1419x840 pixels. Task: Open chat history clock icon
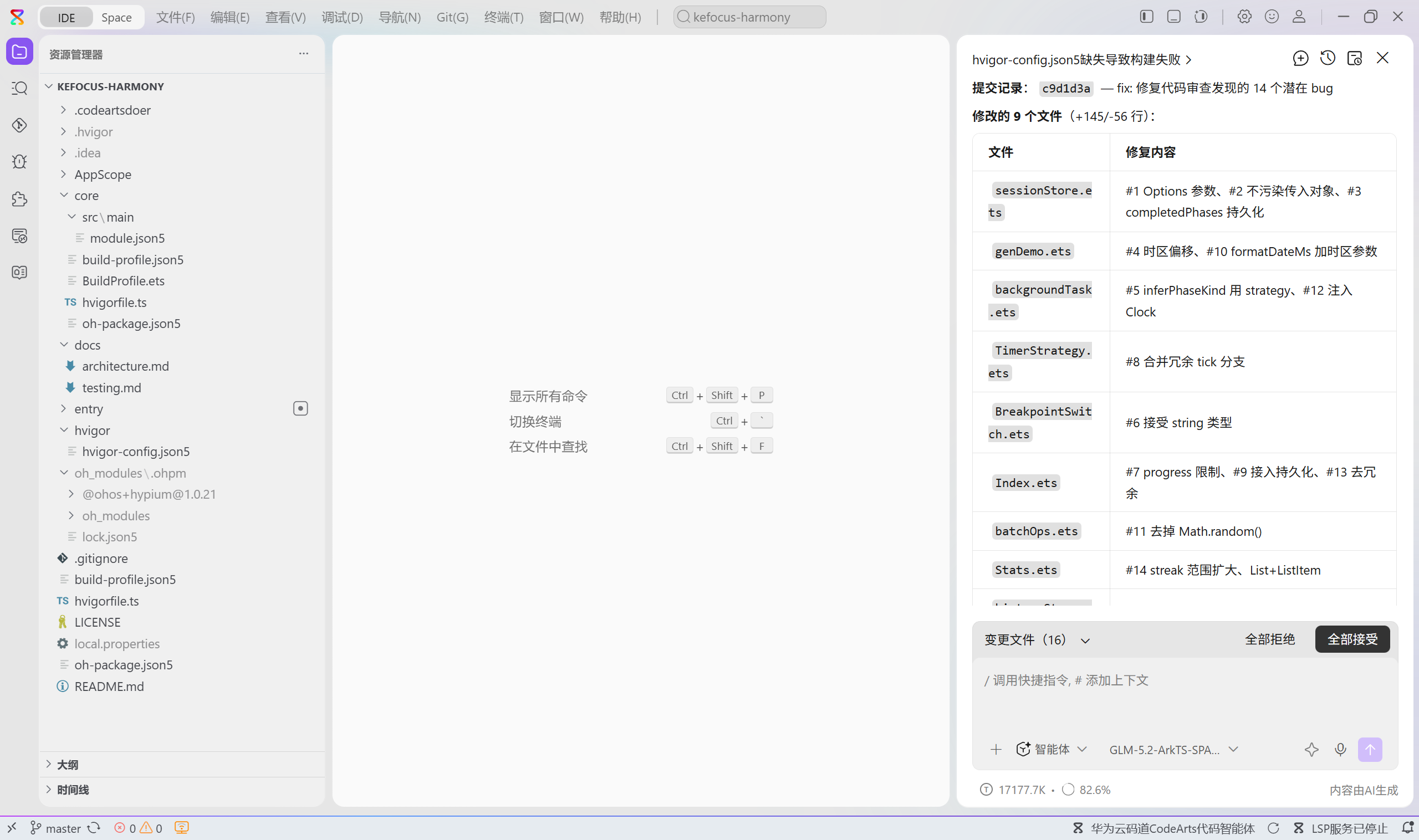pos(1328,58)
